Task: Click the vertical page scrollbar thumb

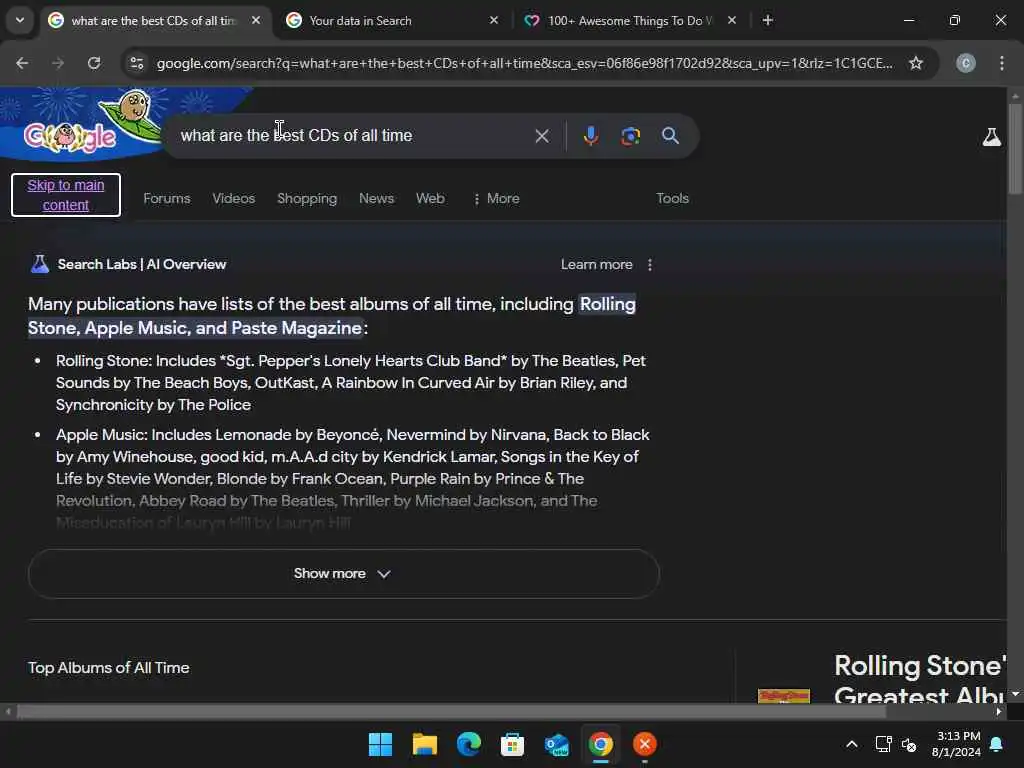Action: point(1014,148)
